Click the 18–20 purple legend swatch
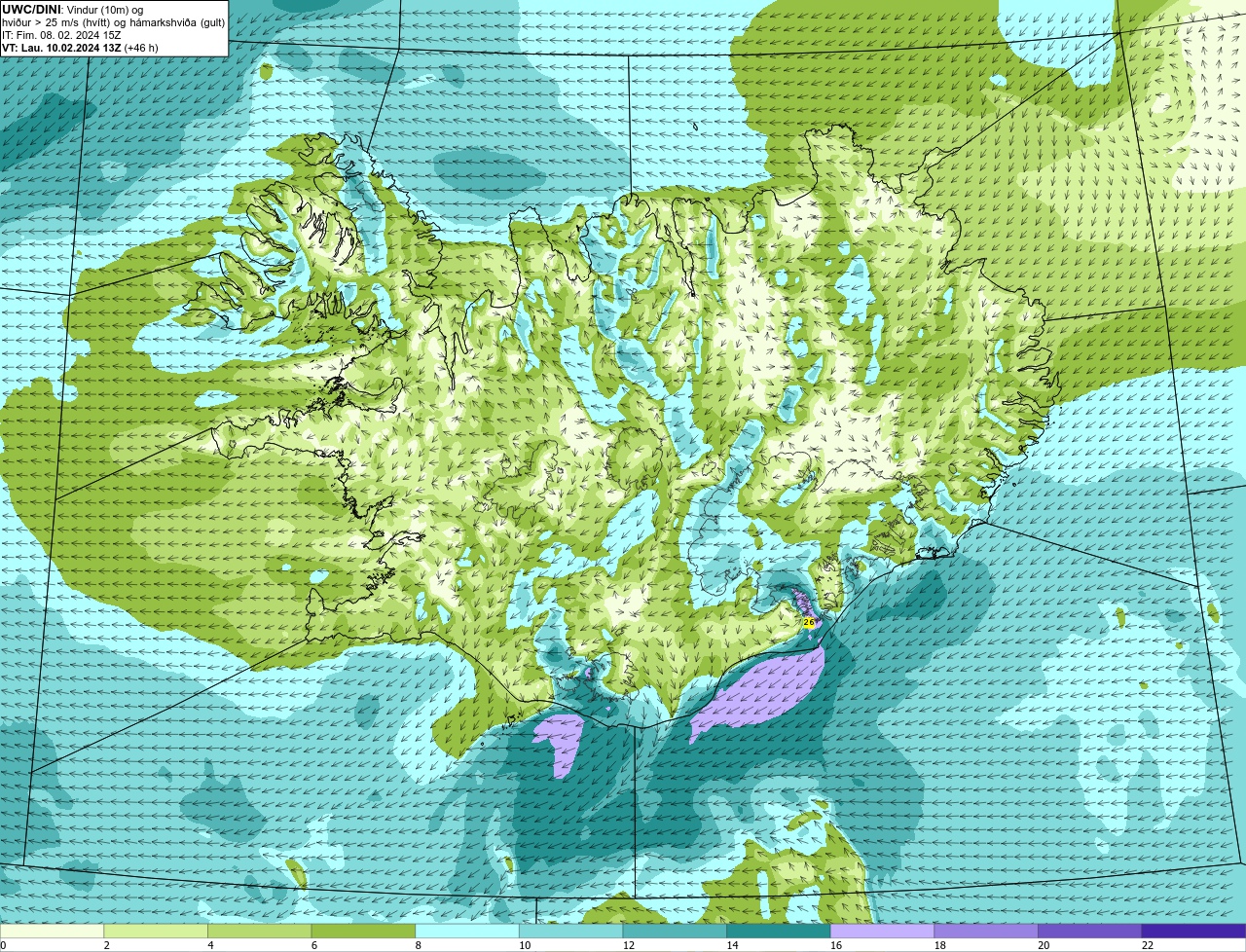 tap(986, 931)
